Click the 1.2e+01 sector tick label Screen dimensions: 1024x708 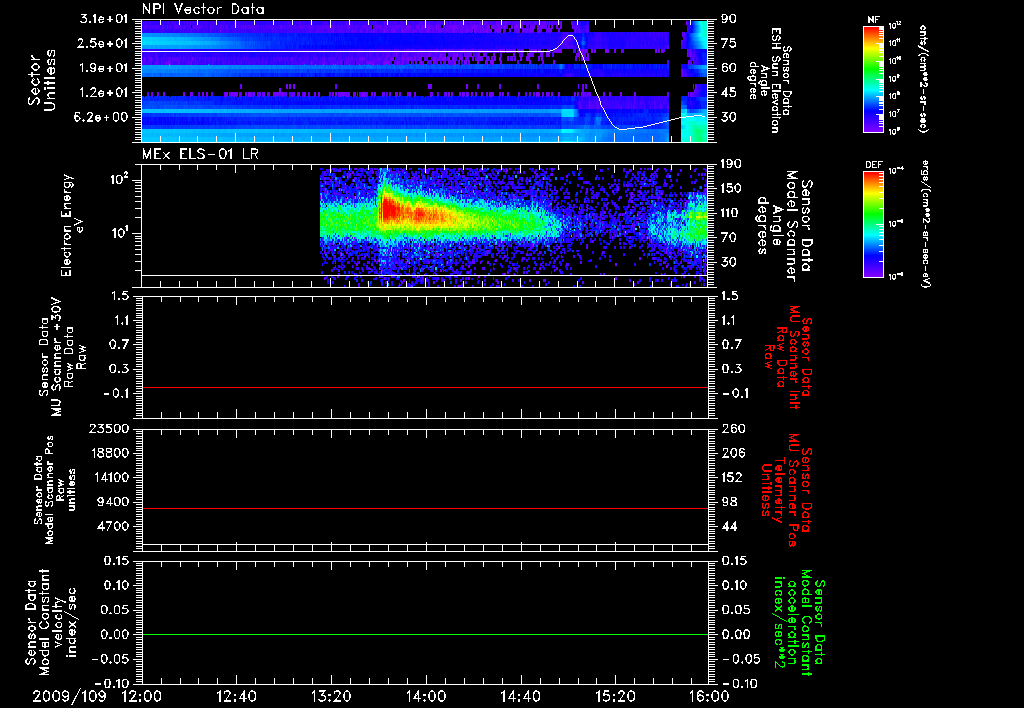point(106,93)
